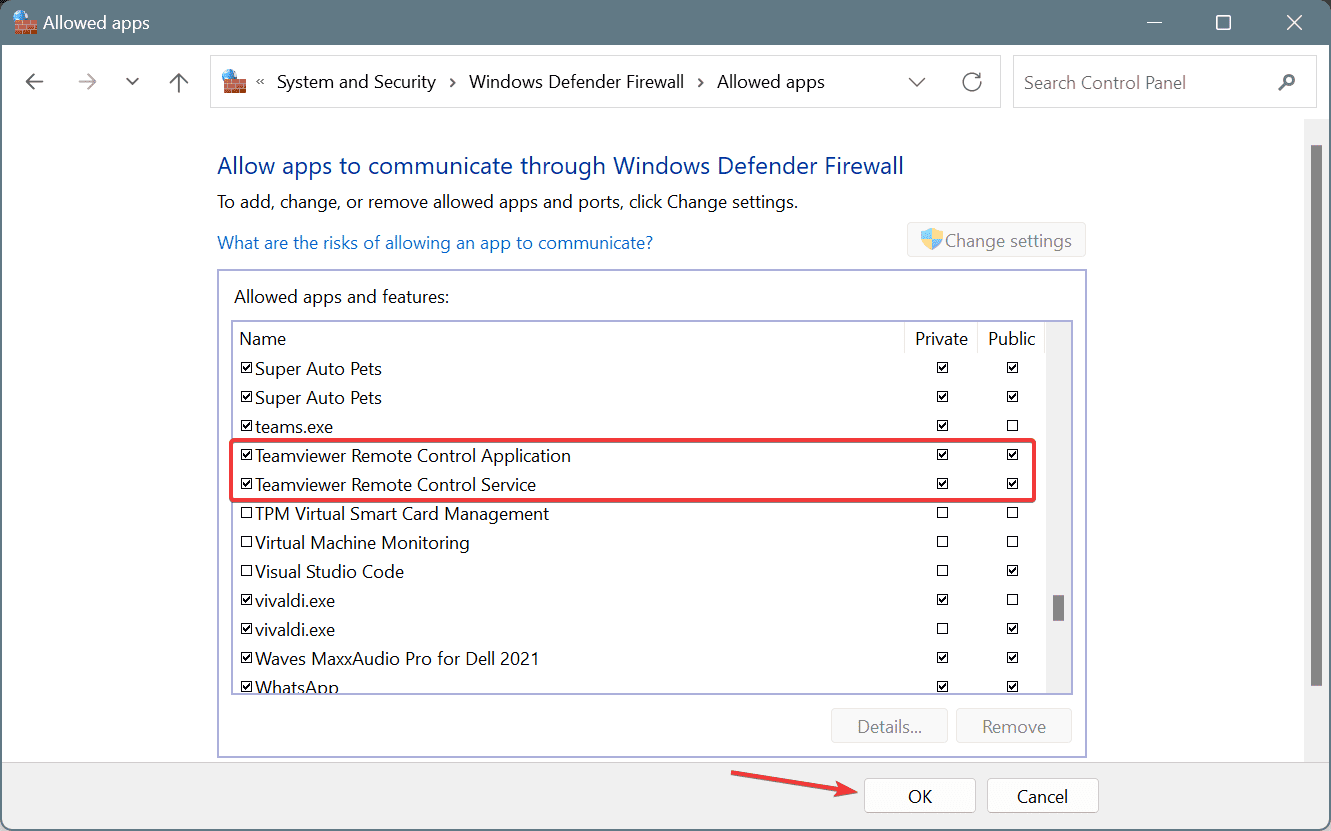
Task: Click the Allowed apps title bar icon
Action: 25,22
